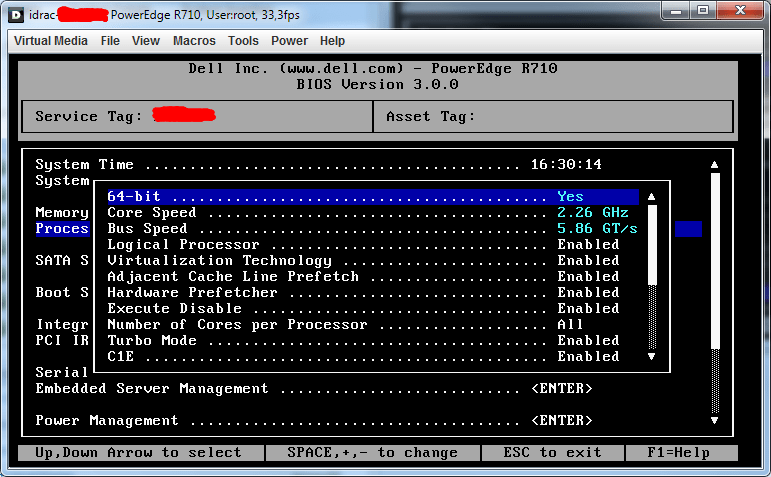Click the 16:30:14 time value
Viewport: 771px width, 477px height.
click(x=566, y=165)
